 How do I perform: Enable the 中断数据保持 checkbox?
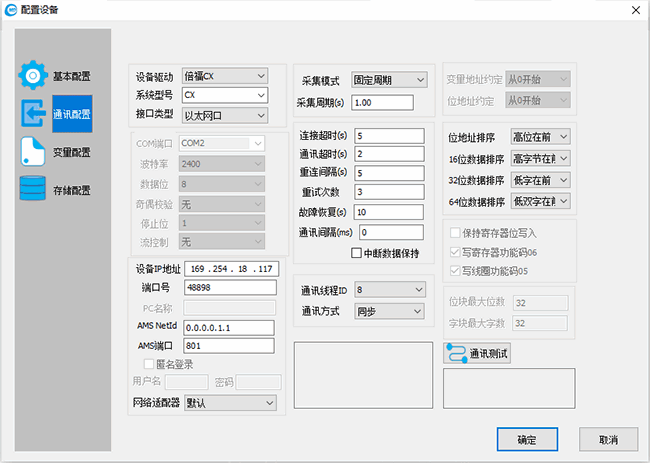pos(357,253)
